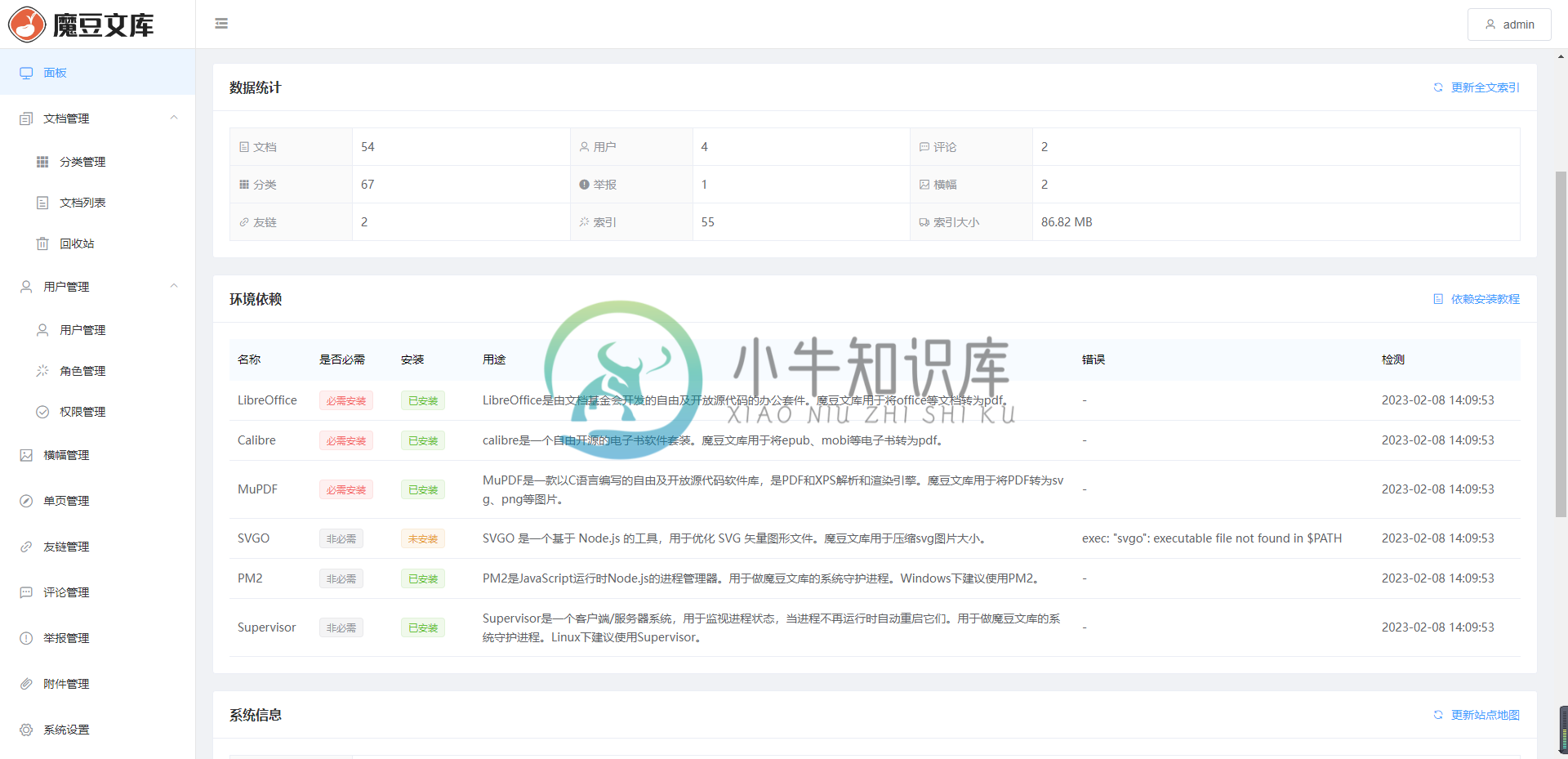Click the 索引大小 stat icon

point(924,222)
